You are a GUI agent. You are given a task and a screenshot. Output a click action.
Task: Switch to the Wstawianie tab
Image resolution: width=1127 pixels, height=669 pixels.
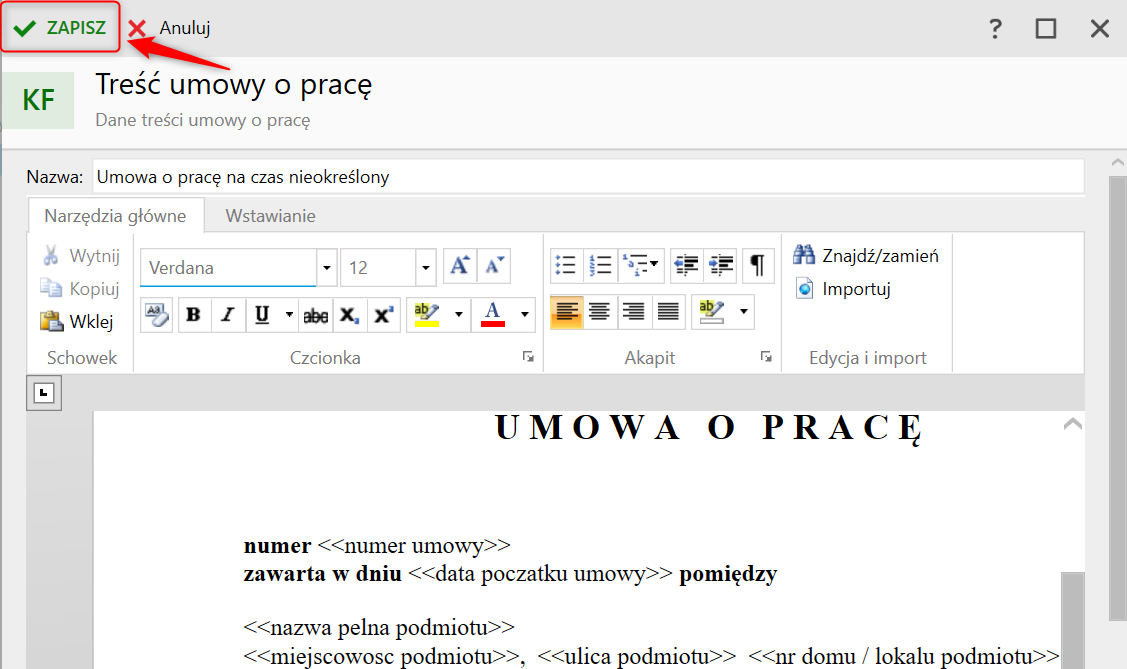[270, 215]
